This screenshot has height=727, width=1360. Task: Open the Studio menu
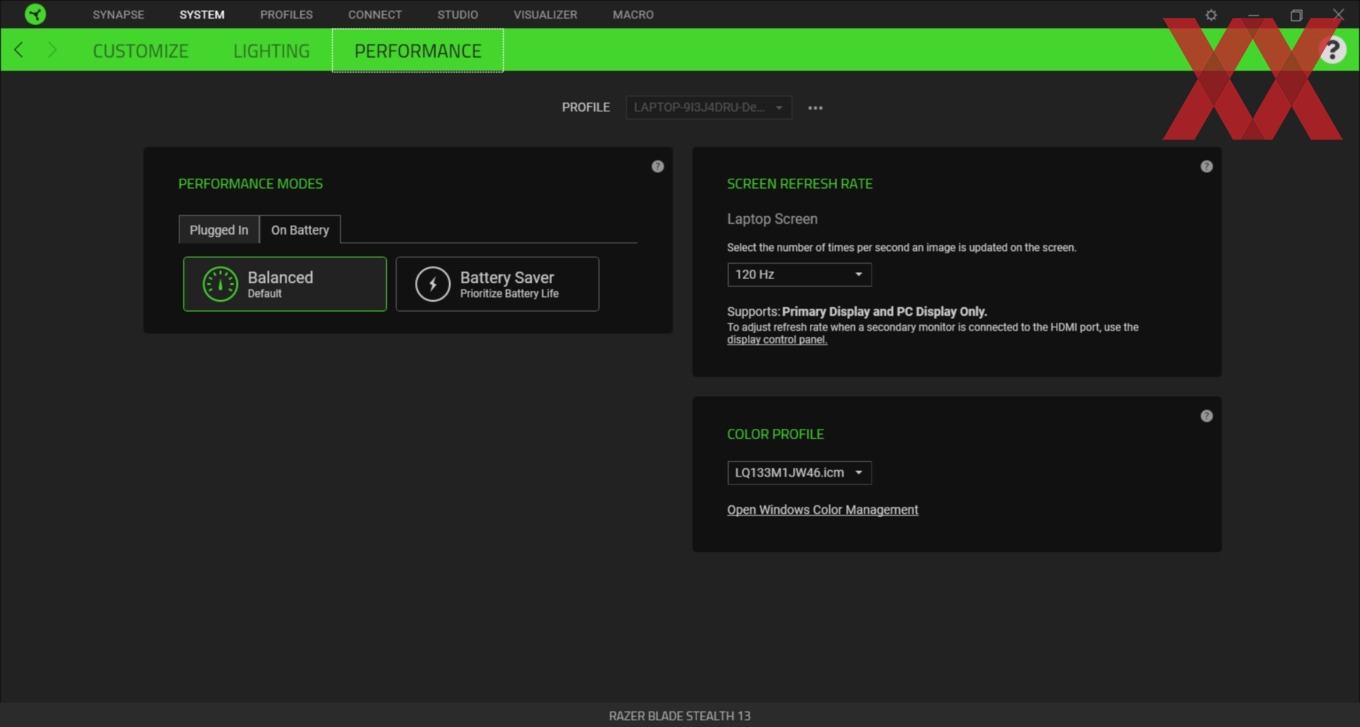point(457,15)
